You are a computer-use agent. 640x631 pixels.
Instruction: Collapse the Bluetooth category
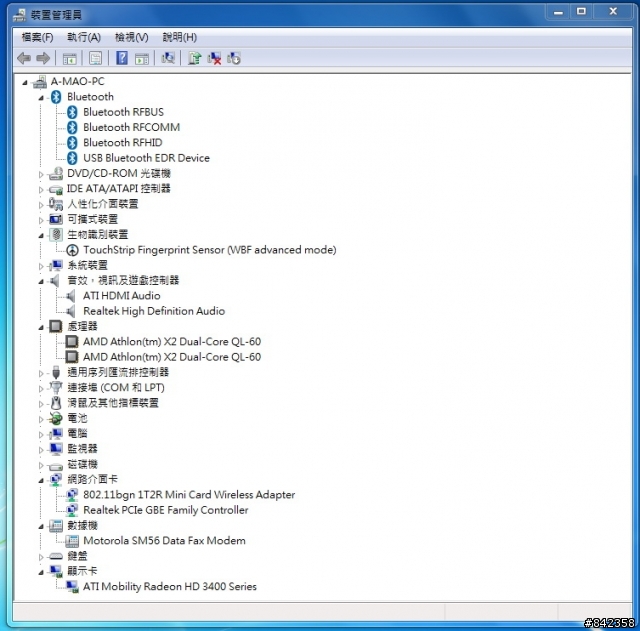[41, 98]
